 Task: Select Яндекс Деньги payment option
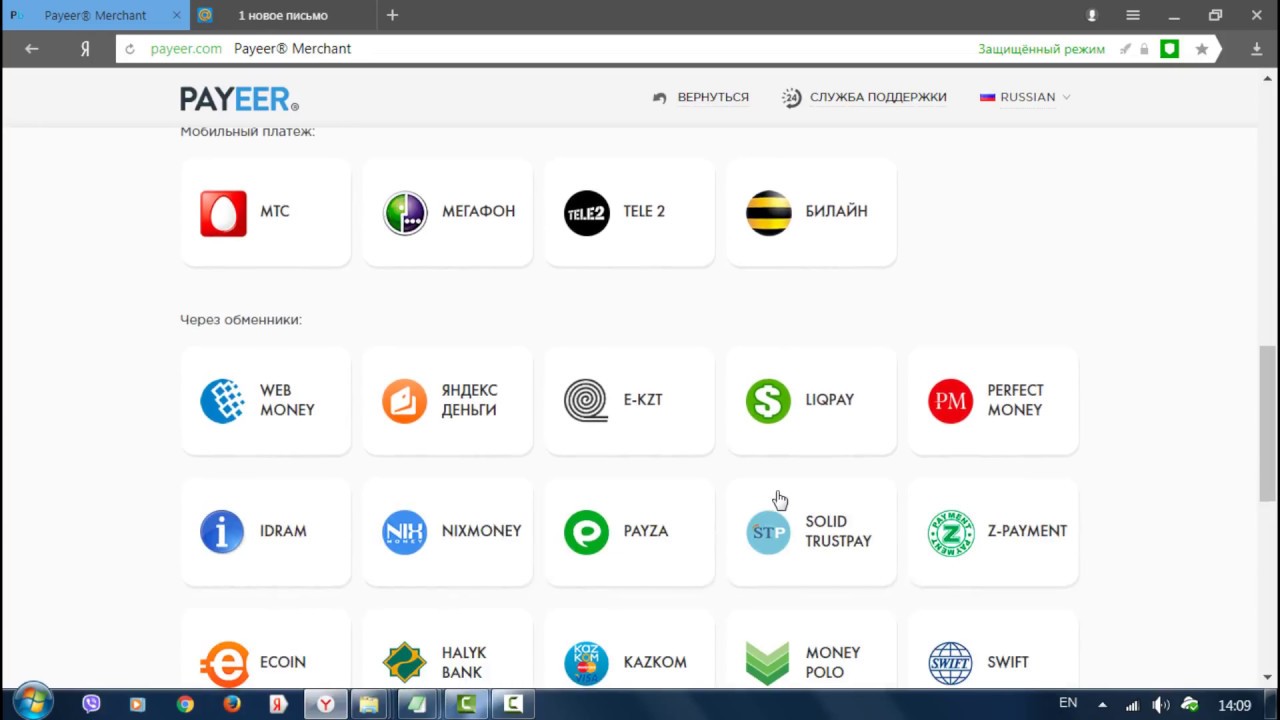coord(447,400)
